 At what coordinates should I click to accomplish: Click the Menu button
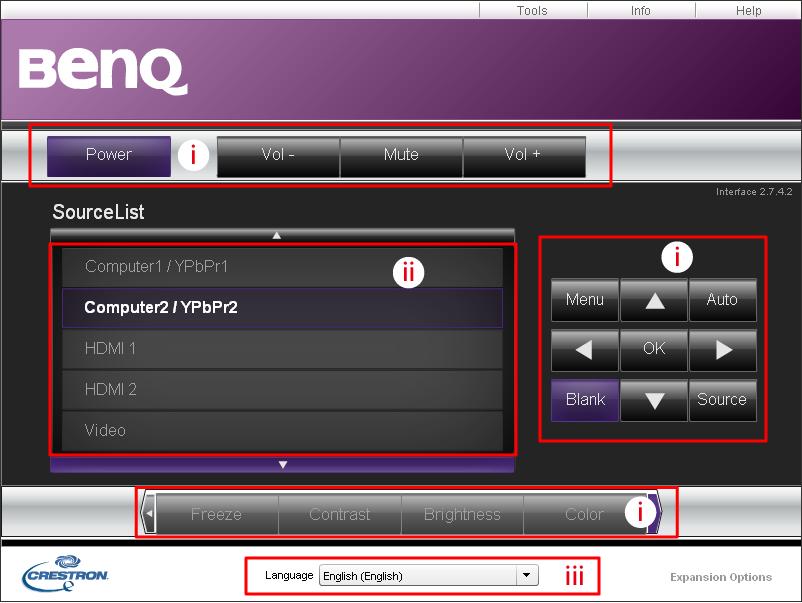pyautogui.click(x=585, y=300)
